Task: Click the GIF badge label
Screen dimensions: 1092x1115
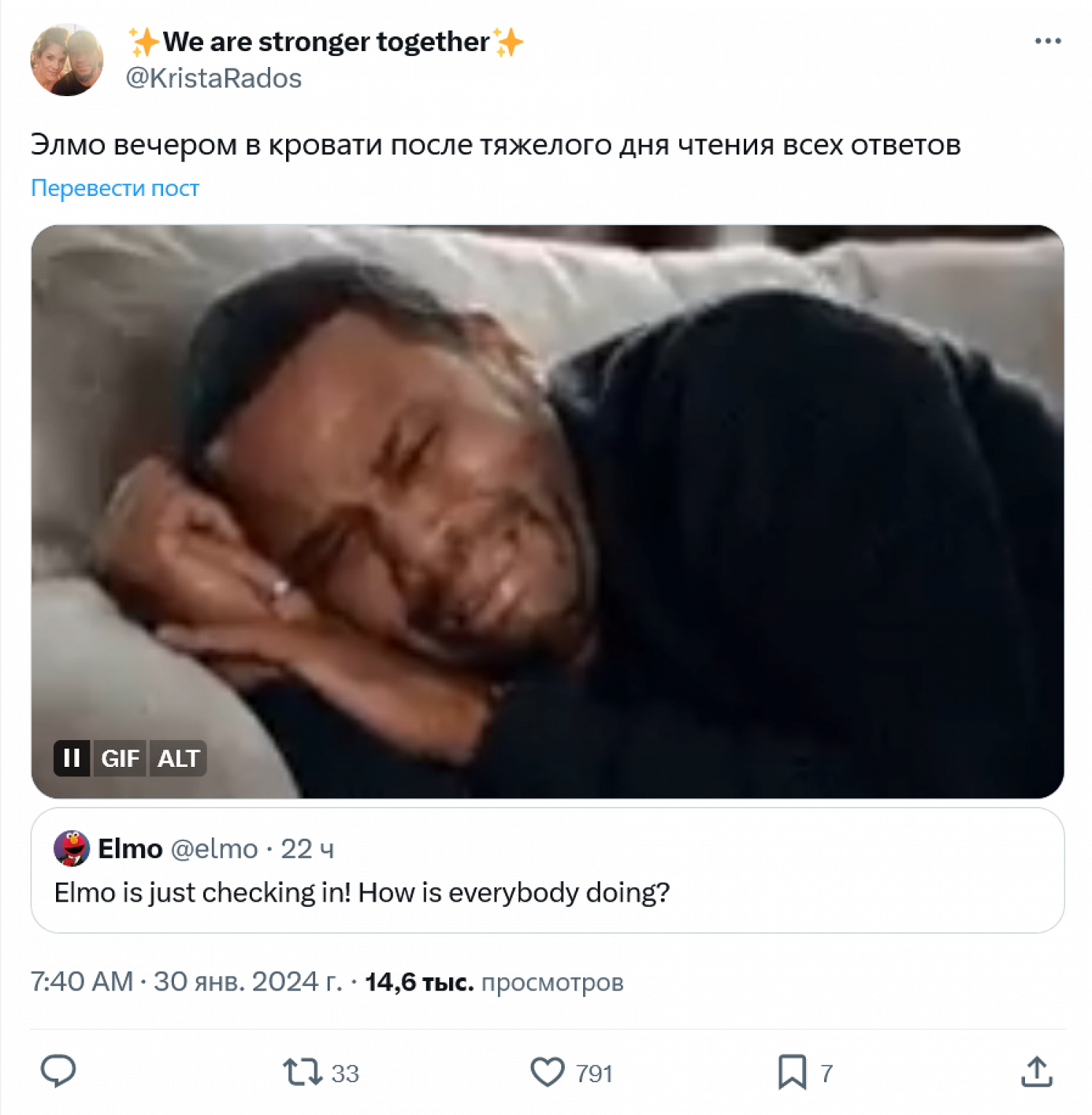Action: tap(120, 758)
